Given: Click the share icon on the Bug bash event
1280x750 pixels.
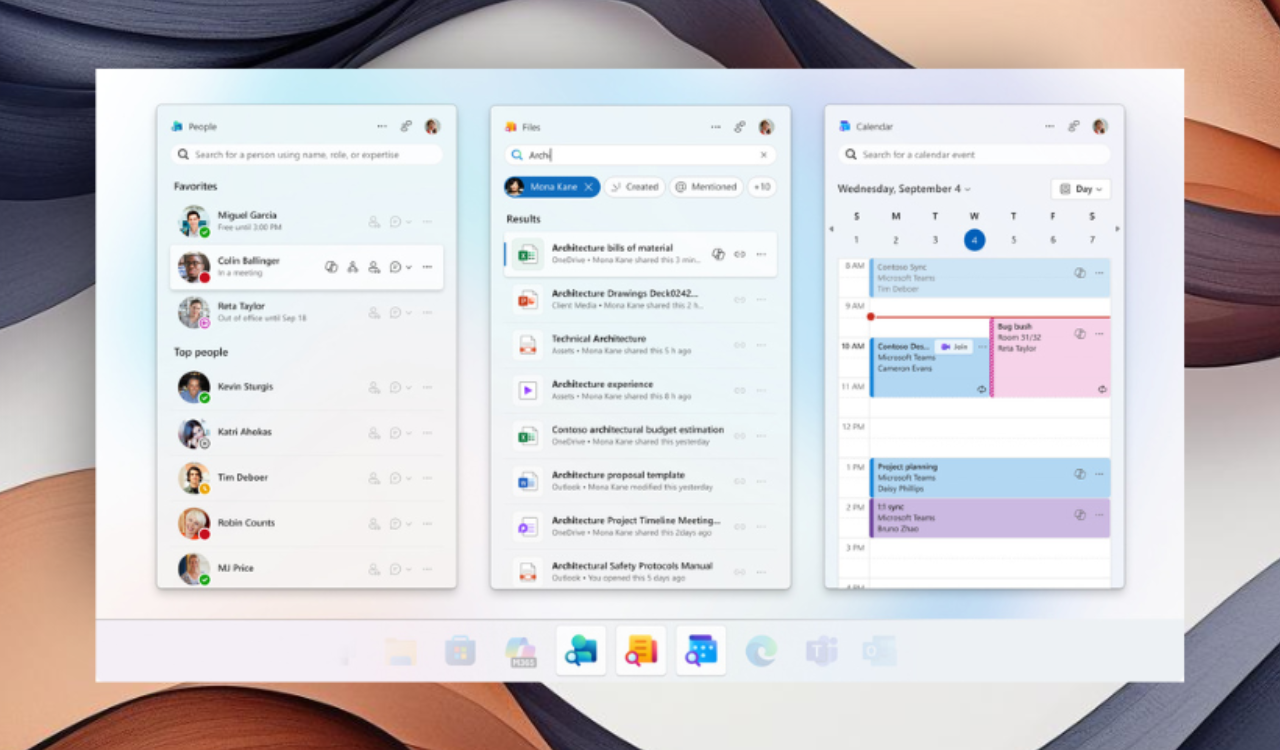Looking at the screenshot, I should tap(1081, 334).
